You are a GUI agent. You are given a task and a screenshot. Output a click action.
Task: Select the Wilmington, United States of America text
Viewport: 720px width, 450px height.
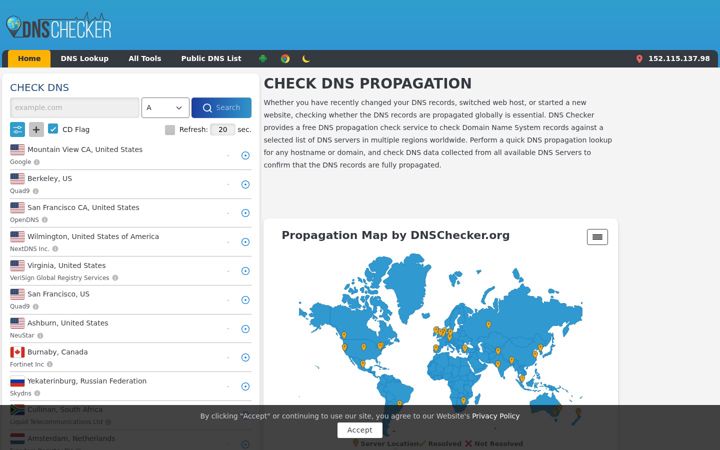click(x=93, y=236)
